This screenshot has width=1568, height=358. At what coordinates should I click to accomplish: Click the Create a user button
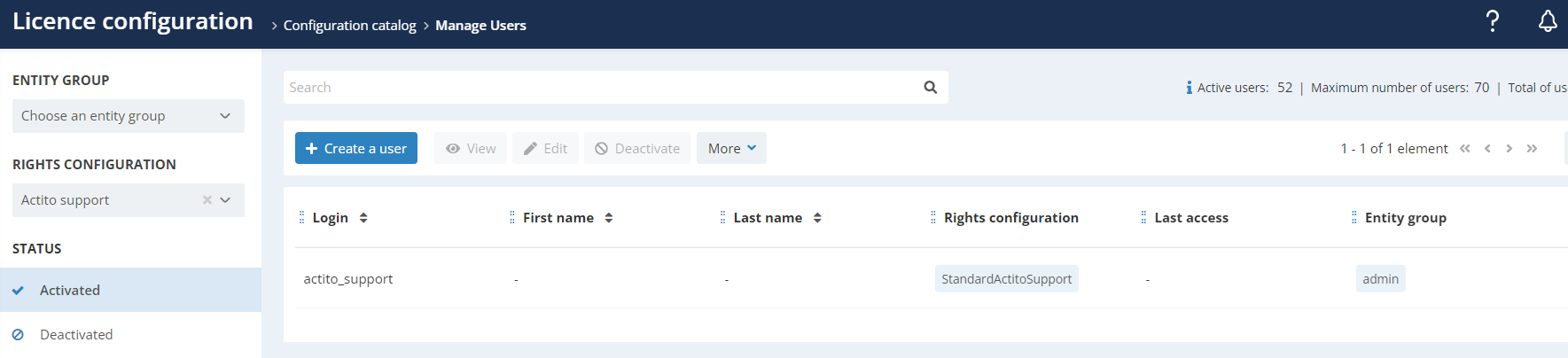click(356, 148)
